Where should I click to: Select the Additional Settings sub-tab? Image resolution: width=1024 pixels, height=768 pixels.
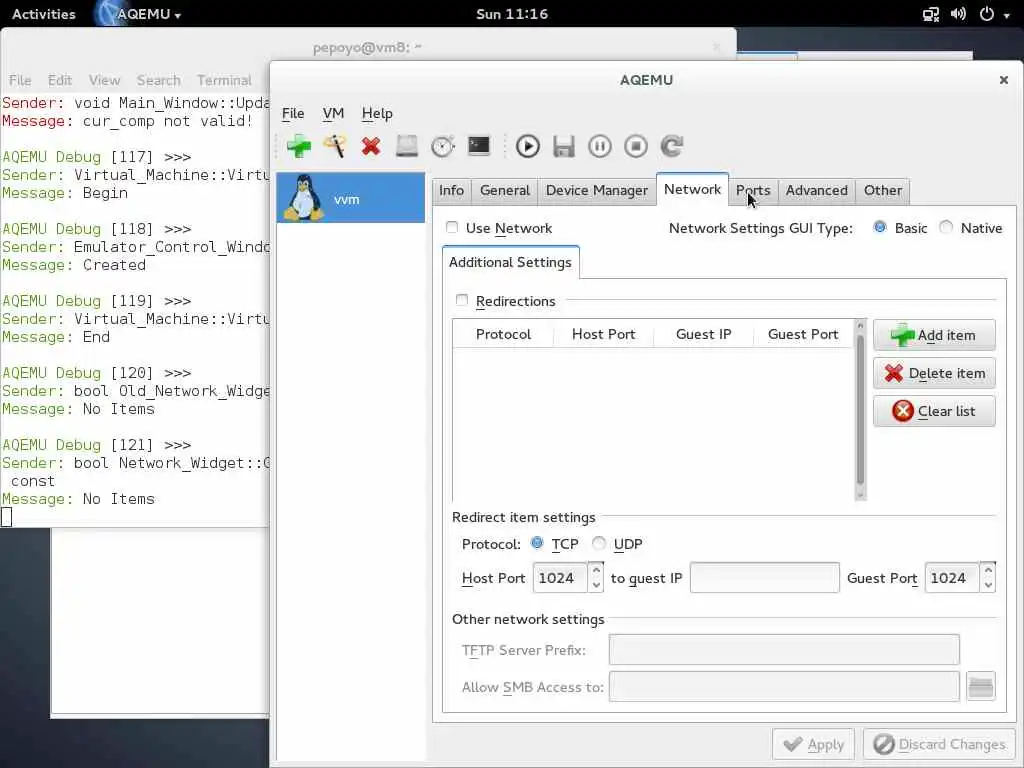(x=510, y=263)
